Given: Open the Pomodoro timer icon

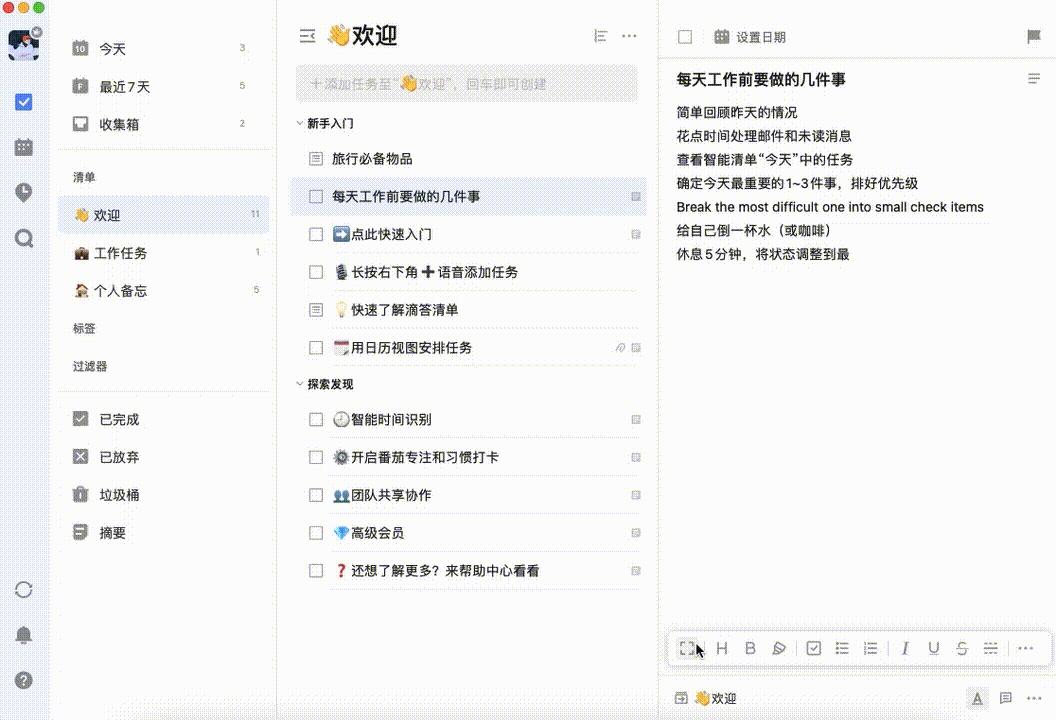Looking at the screenshot, I should point(23,192).
